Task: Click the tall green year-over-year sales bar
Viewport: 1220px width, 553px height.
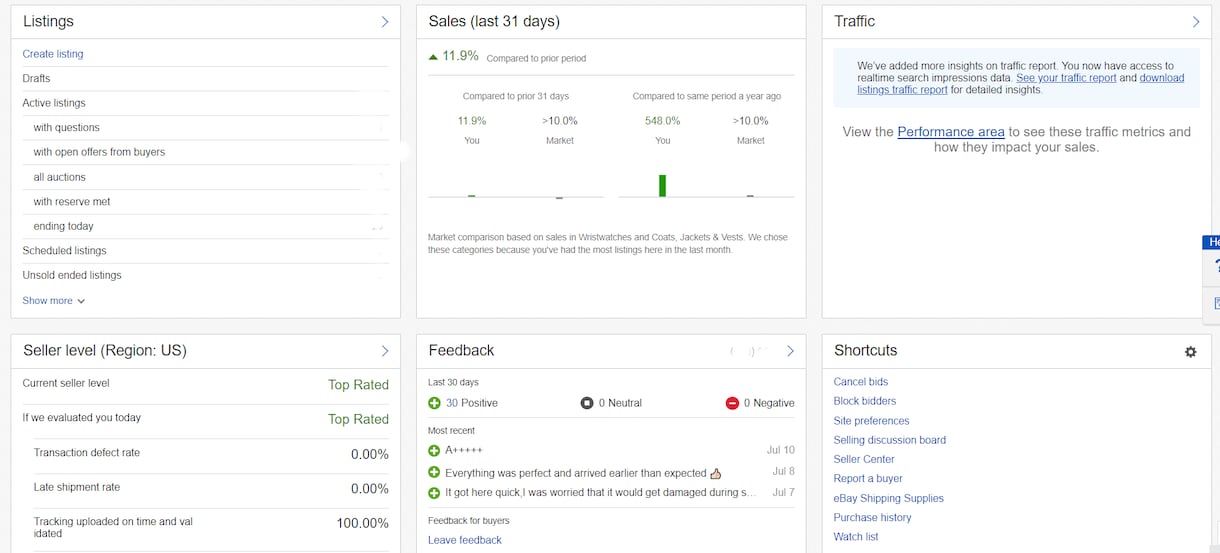Action: [662, 186]
